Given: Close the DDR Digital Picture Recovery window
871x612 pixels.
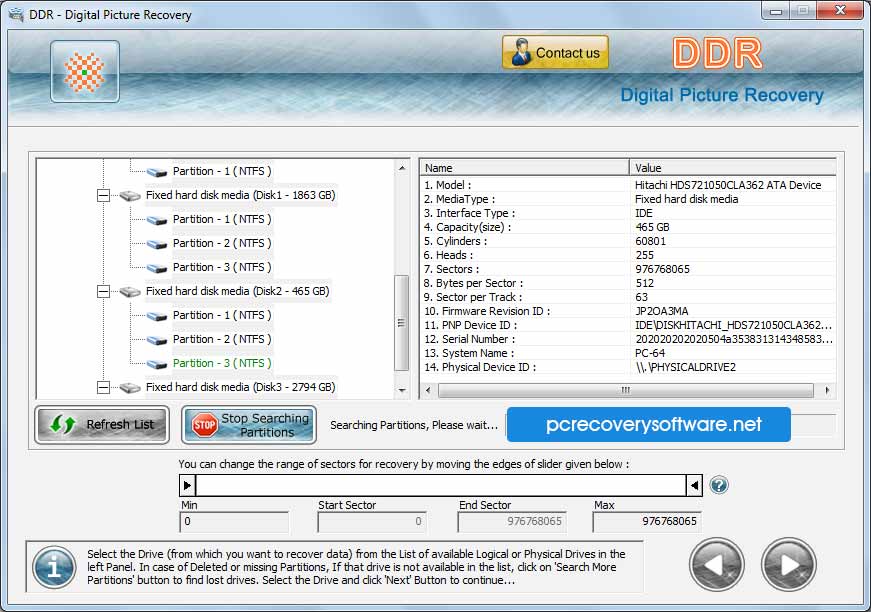Looking at the screenshot, I should (x=840, y=11).
